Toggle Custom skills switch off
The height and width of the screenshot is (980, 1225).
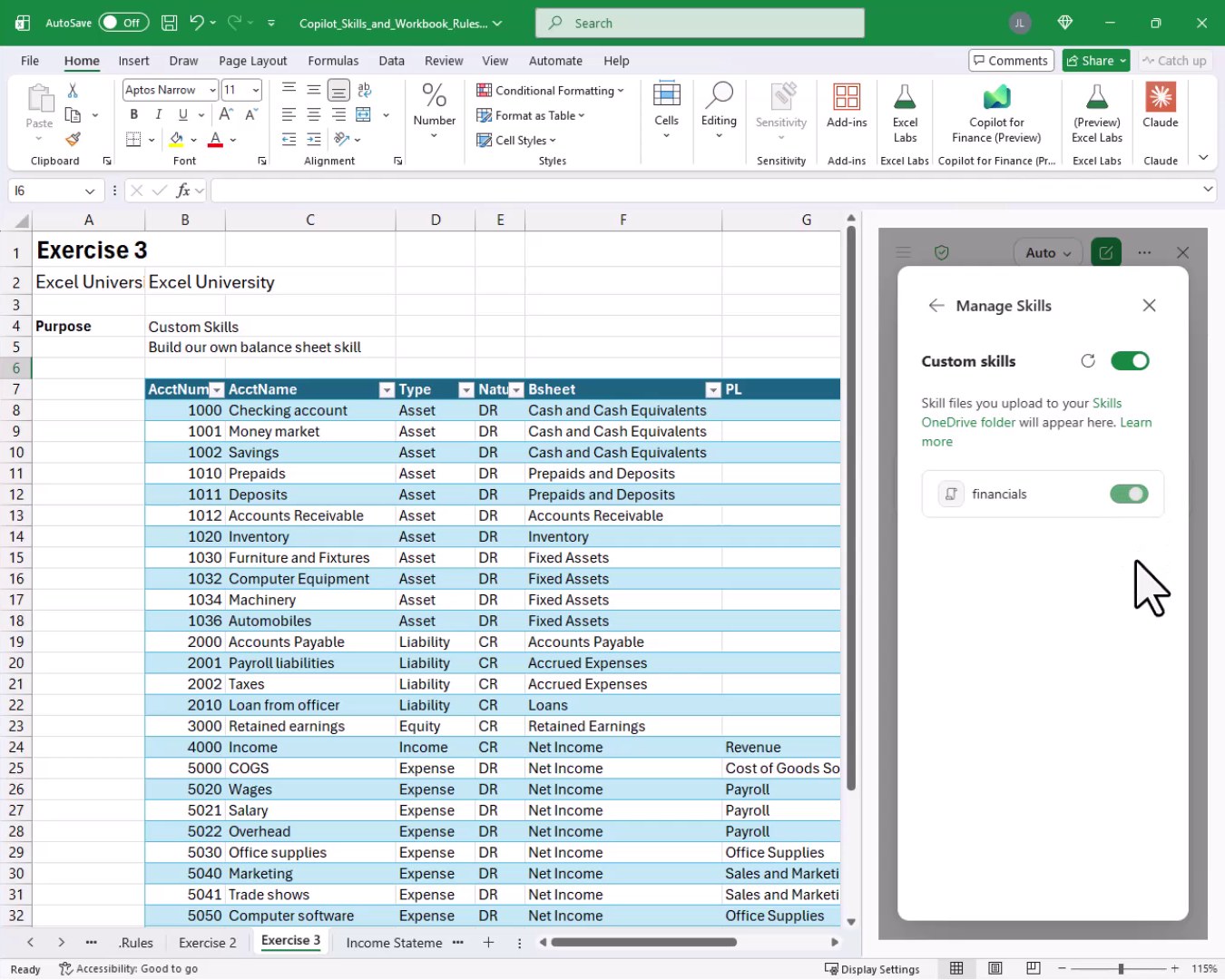coord(1130,361)
